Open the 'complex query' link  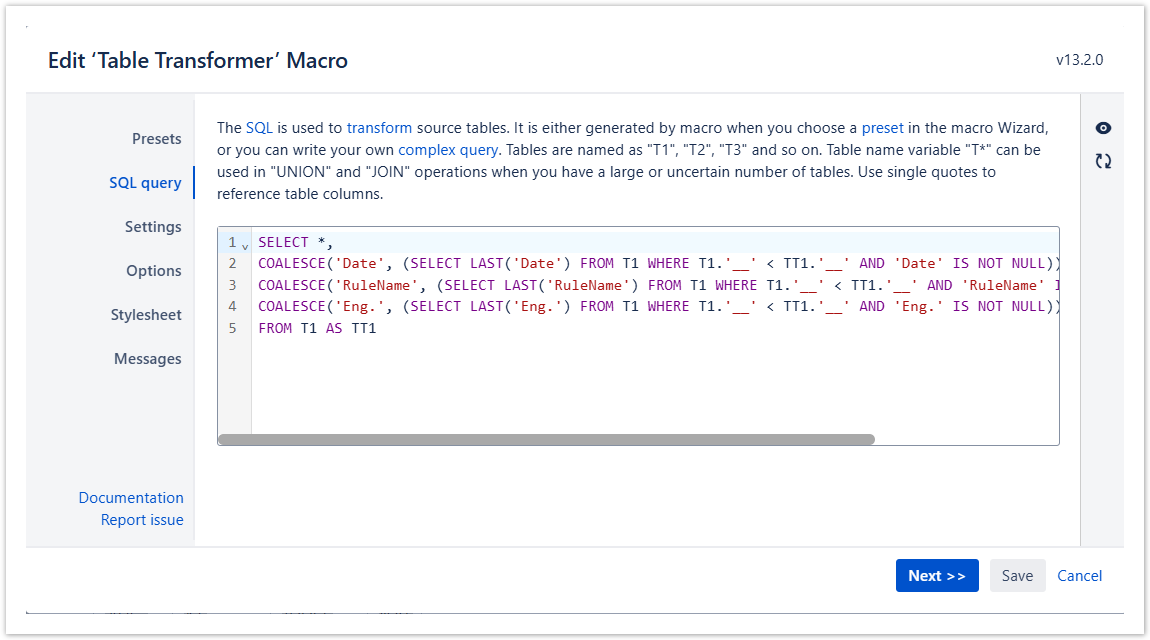(x=447, y=150)
